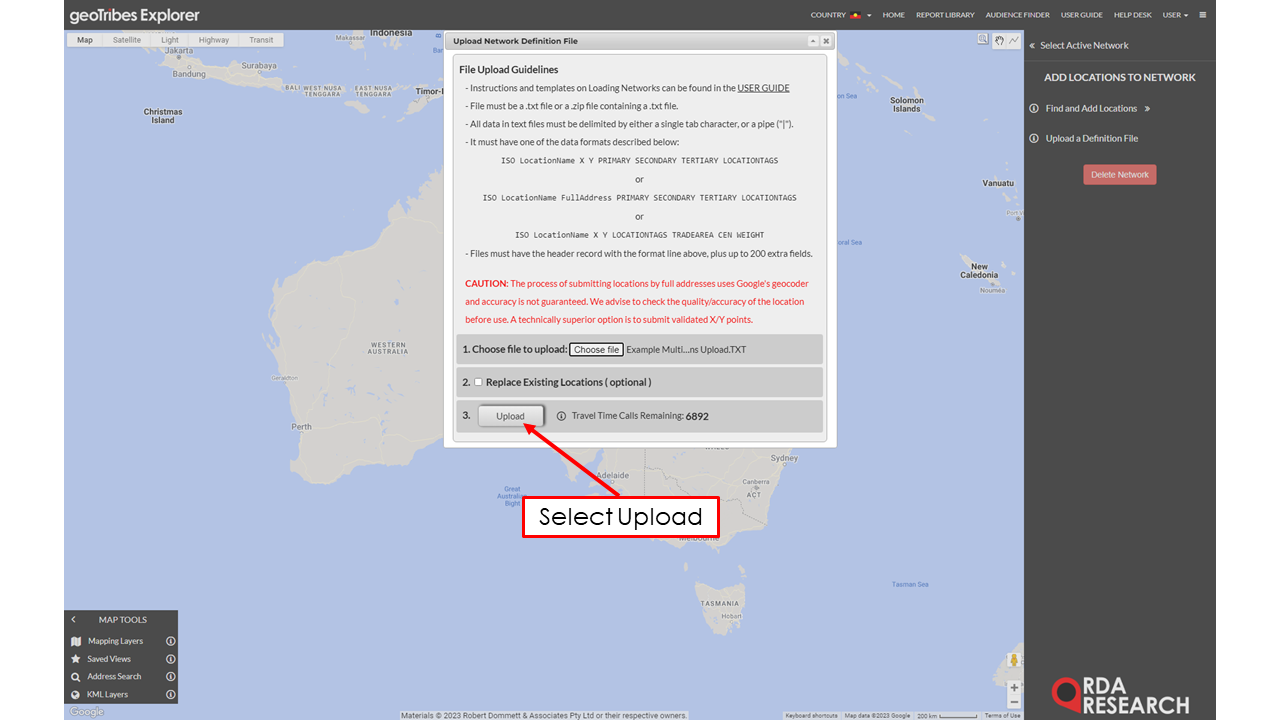Click the 6892 travel time calls value
Screen dimensions: 1280x720
tap(697, 416)
